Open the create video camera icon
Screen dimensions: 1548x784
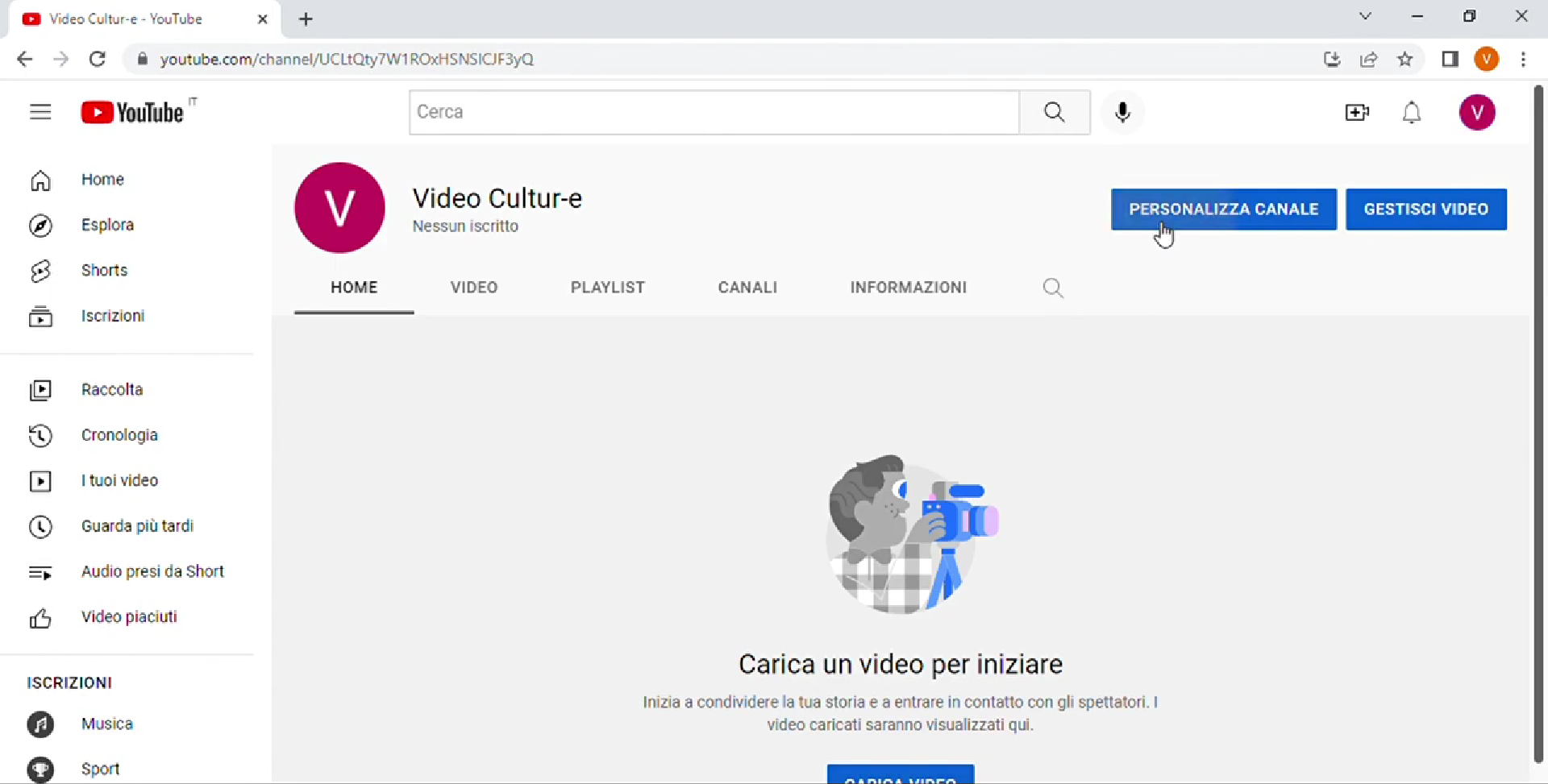point(1357,113)
